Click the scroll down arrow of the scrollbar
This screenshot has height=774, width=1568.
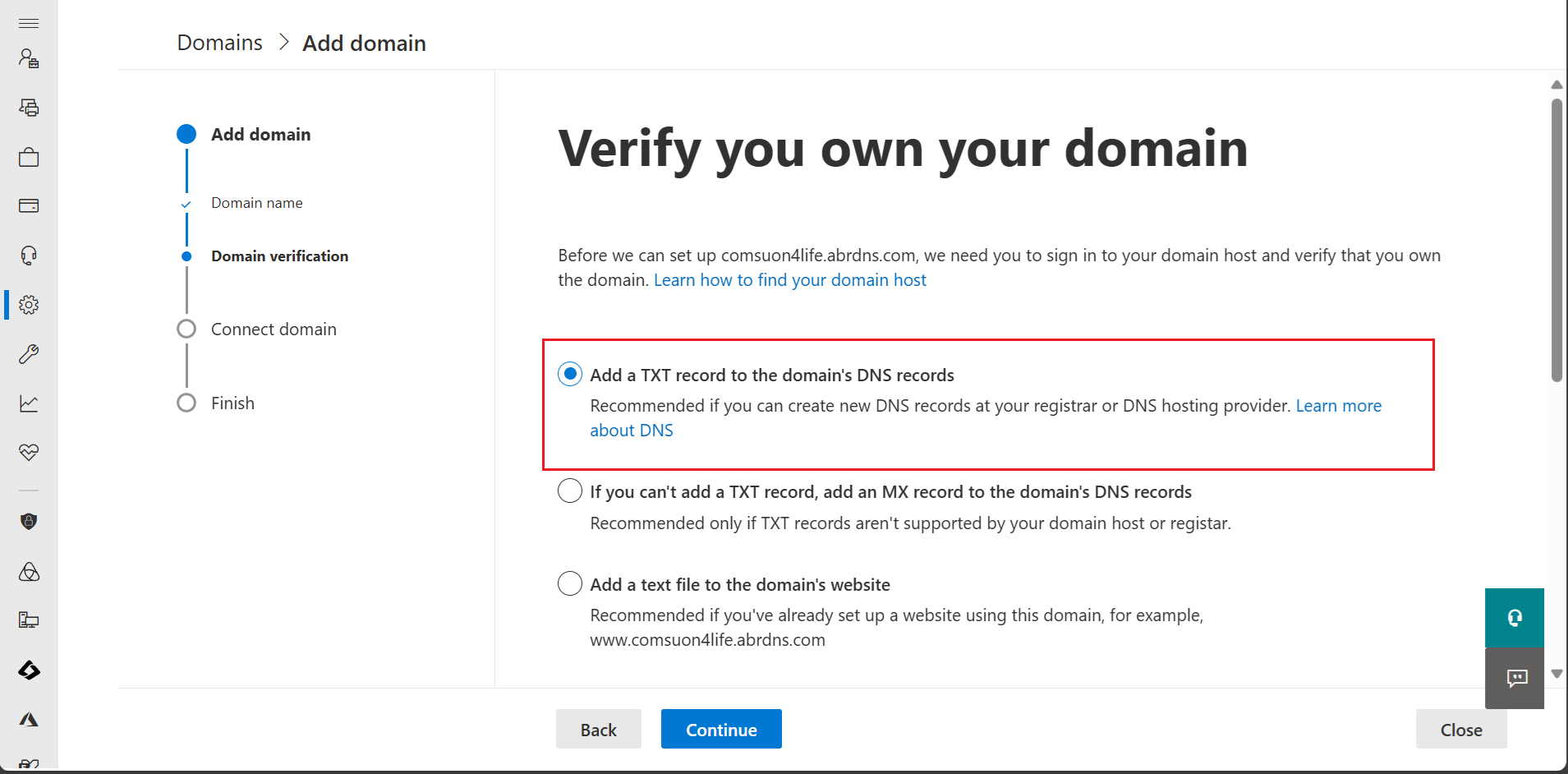tap(1557, 674)
